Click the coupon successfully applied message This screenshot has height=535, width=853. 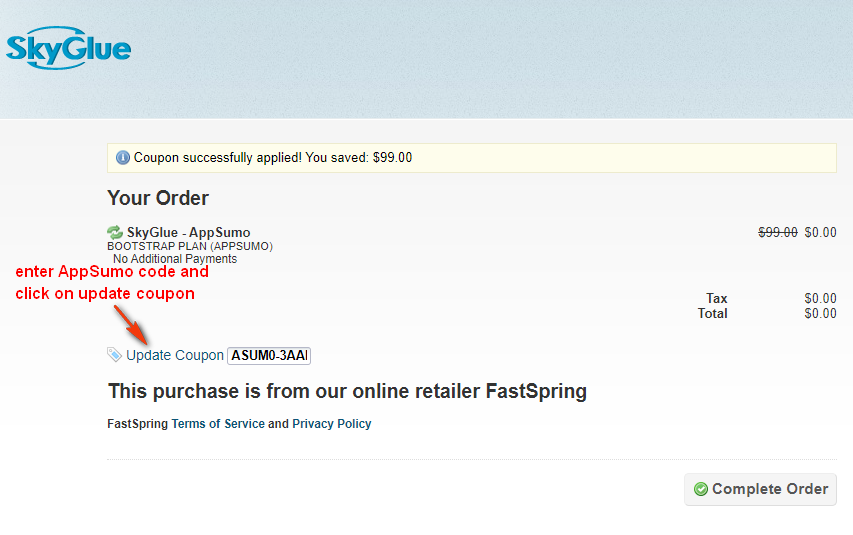273,158
